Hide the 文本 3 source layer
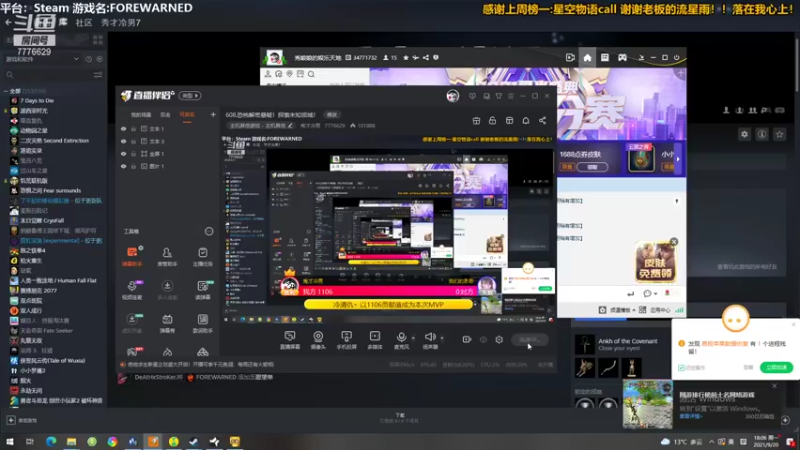800x450 pixels. 123,141
